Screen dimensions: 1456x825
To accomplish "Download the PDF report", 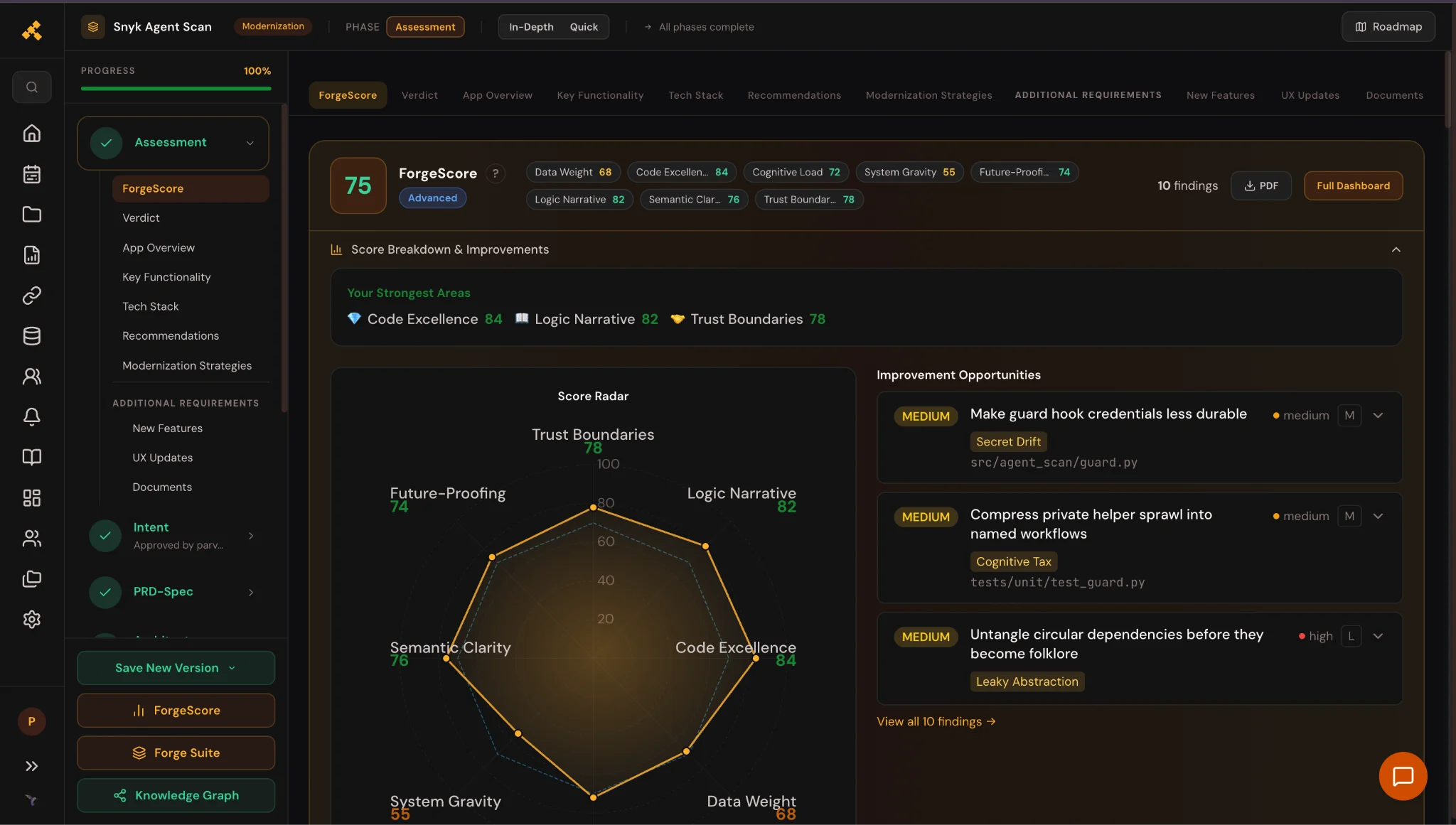I will [x=1260, y=185].
